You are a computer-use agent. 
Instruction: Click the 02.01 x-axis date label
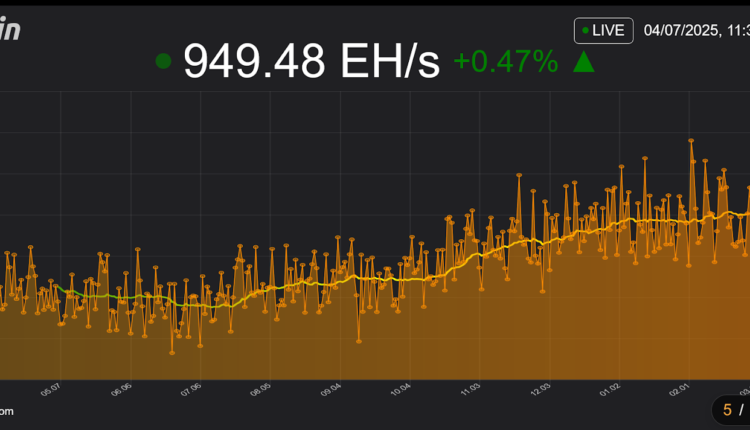[680, 389]
